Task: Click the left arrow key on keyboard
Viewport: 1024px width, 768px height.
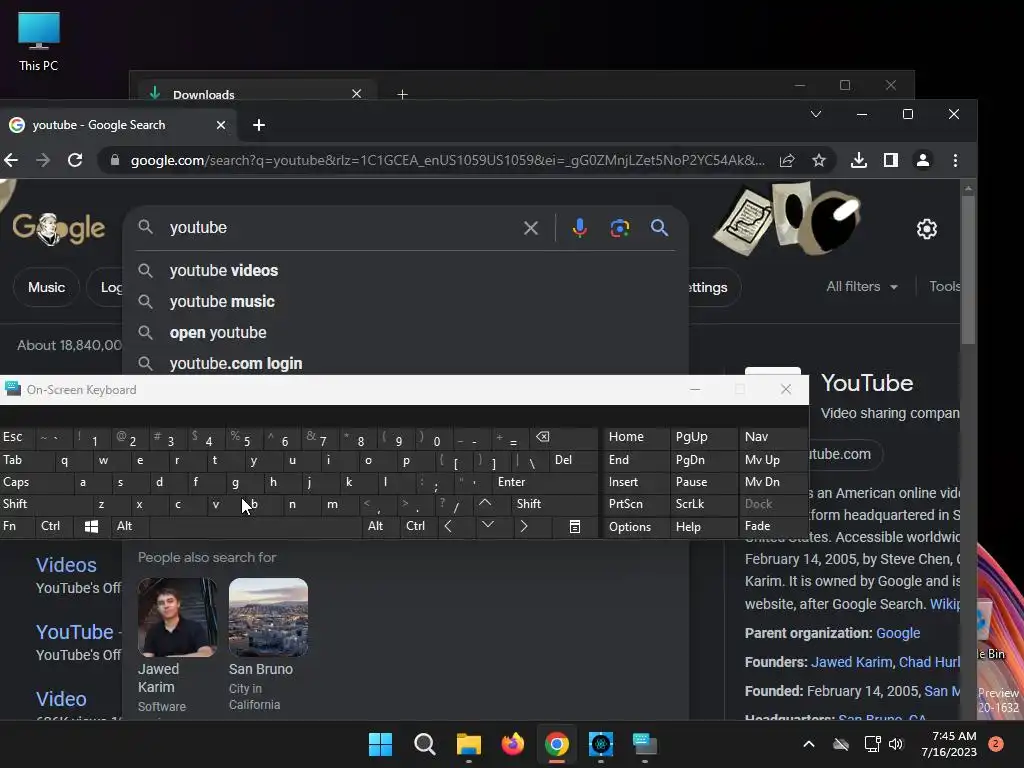Action: [448, 526]
